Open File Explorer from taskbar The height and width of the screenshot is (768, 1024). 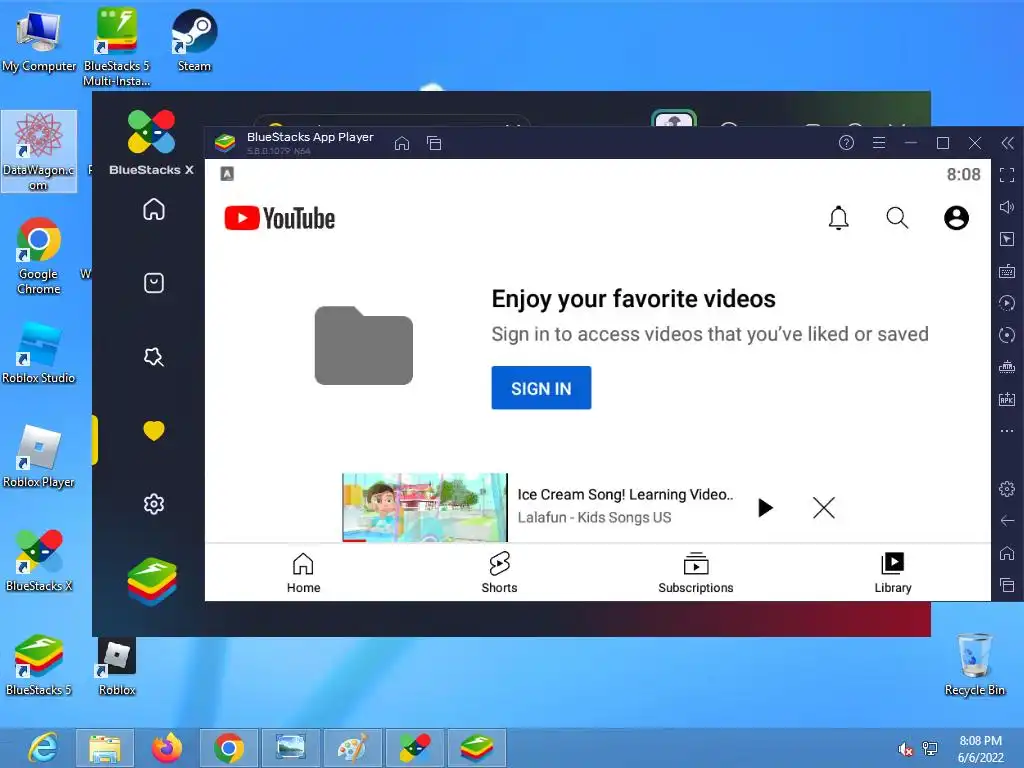105,748
